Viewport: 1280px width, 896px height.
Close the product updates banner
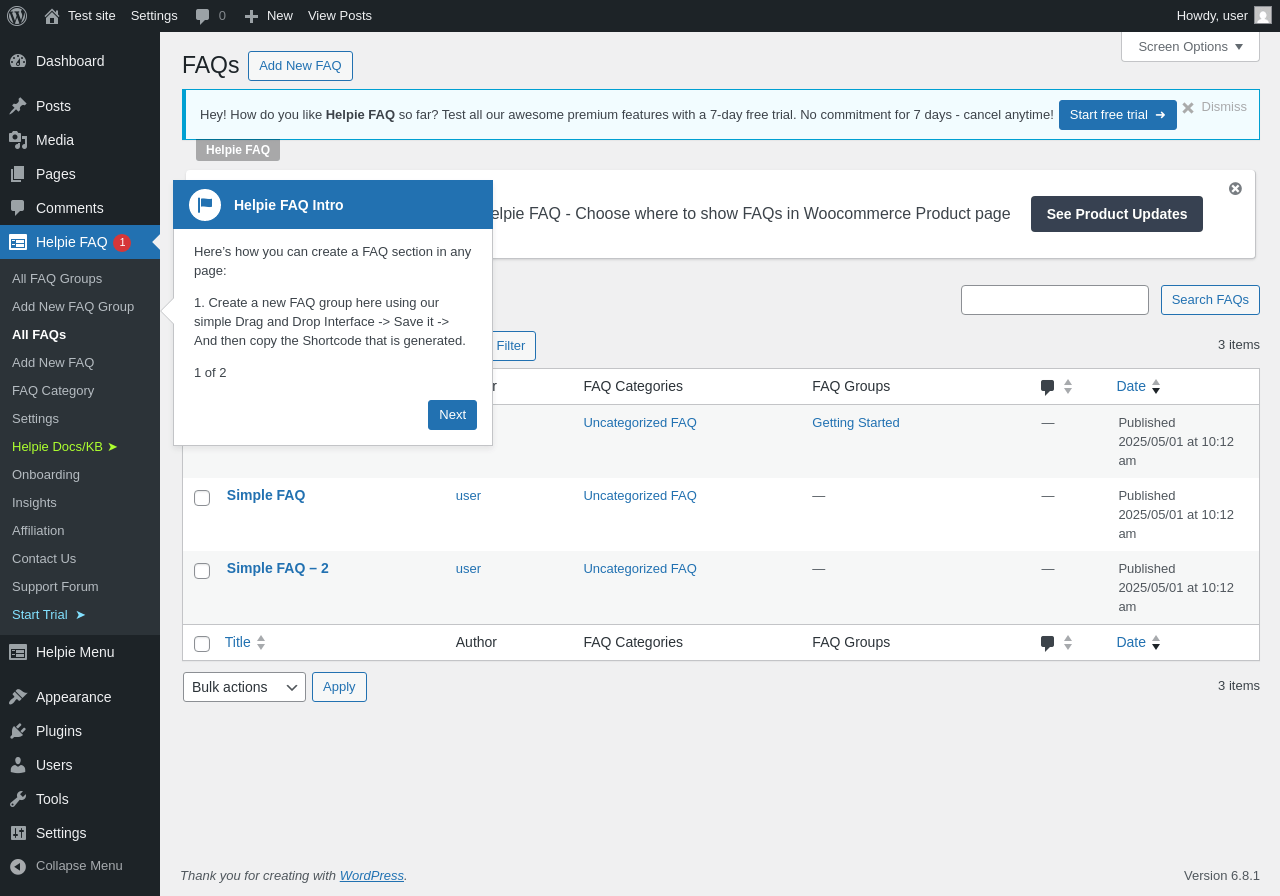pos(1235,188)
